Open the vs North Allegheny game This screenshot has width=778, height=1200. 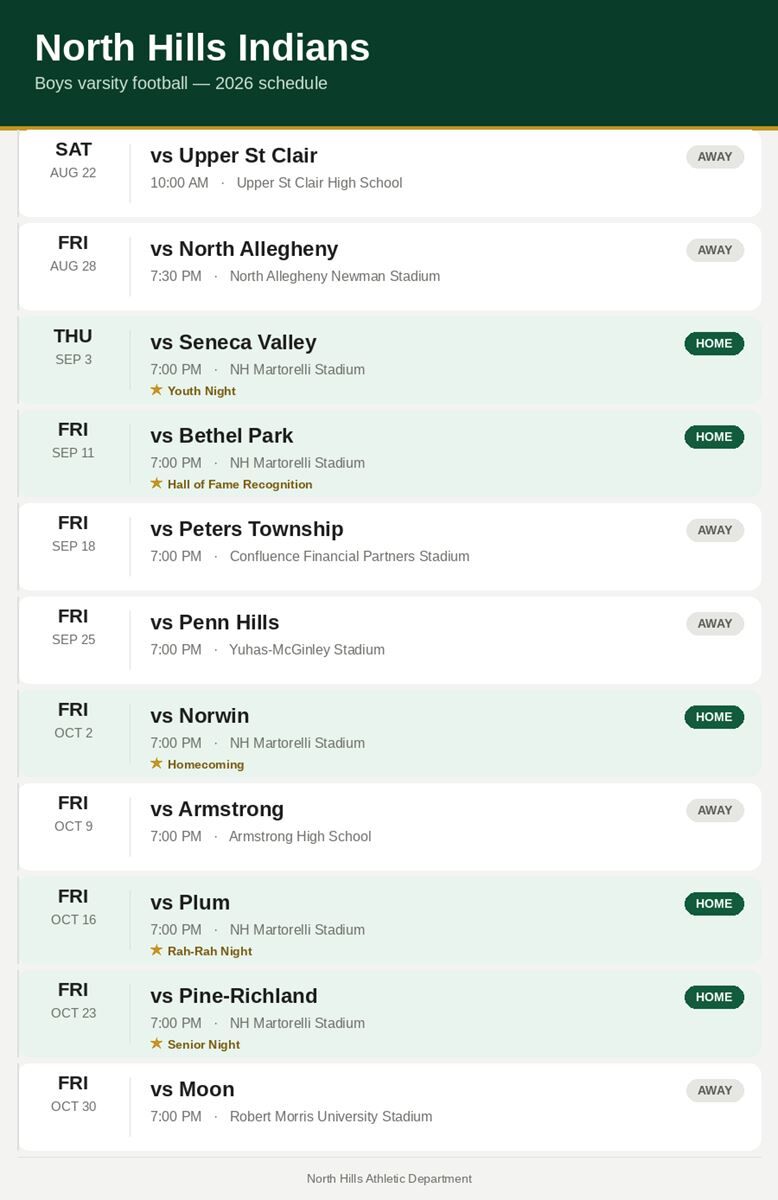click(244, 249)
